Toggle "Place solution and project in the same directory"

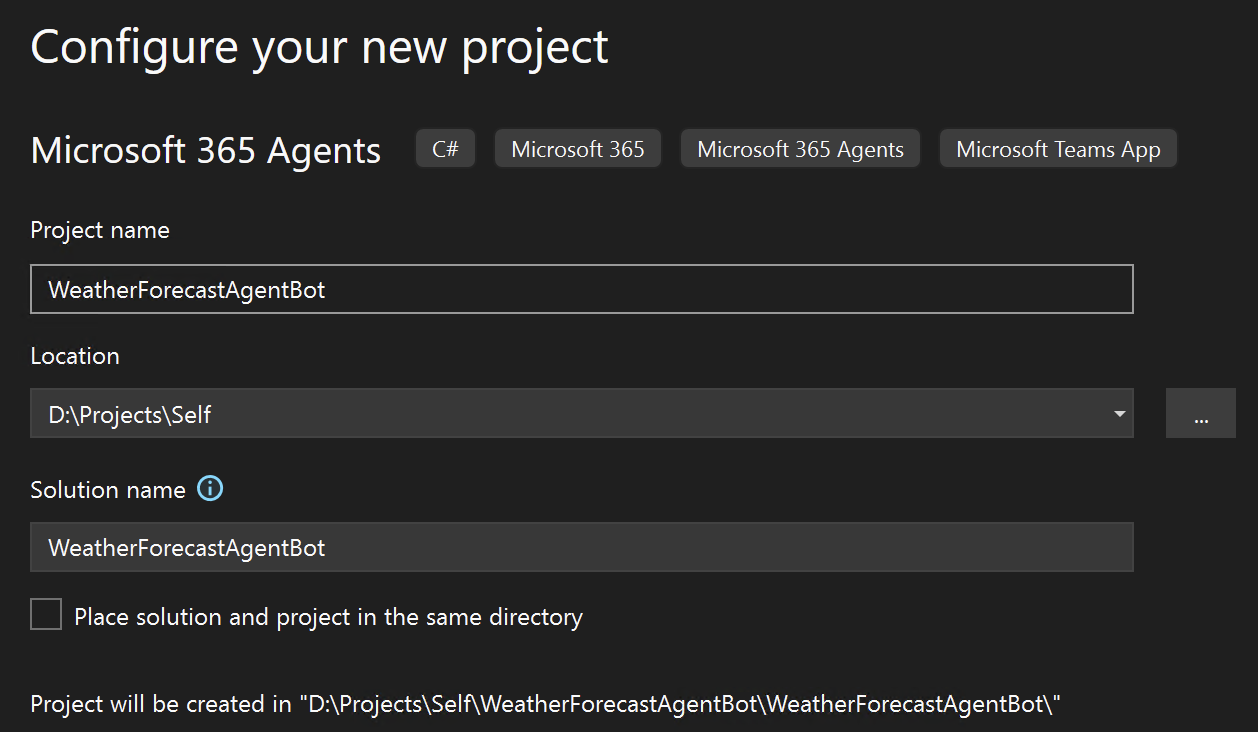point(46,614)
